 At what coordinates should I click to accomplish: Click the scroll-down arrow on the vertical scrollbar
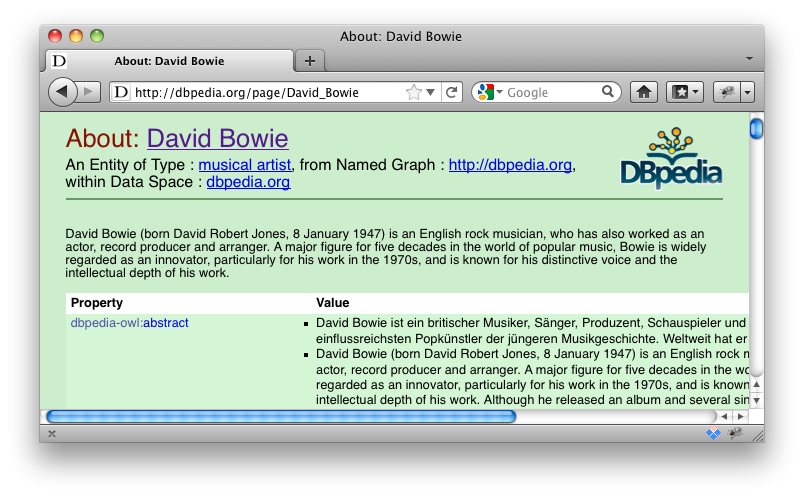756,400
